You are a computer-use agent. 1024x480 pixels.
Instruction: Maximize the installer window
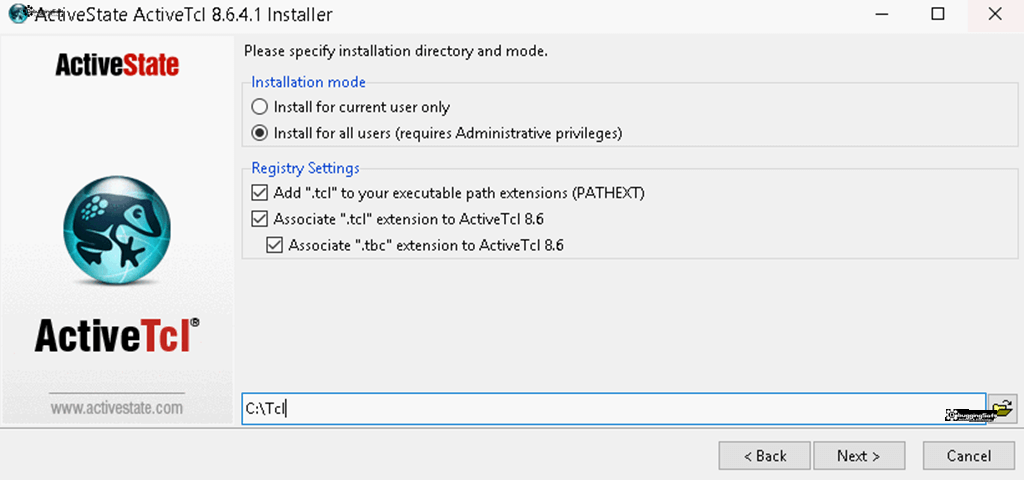(938, 14)
